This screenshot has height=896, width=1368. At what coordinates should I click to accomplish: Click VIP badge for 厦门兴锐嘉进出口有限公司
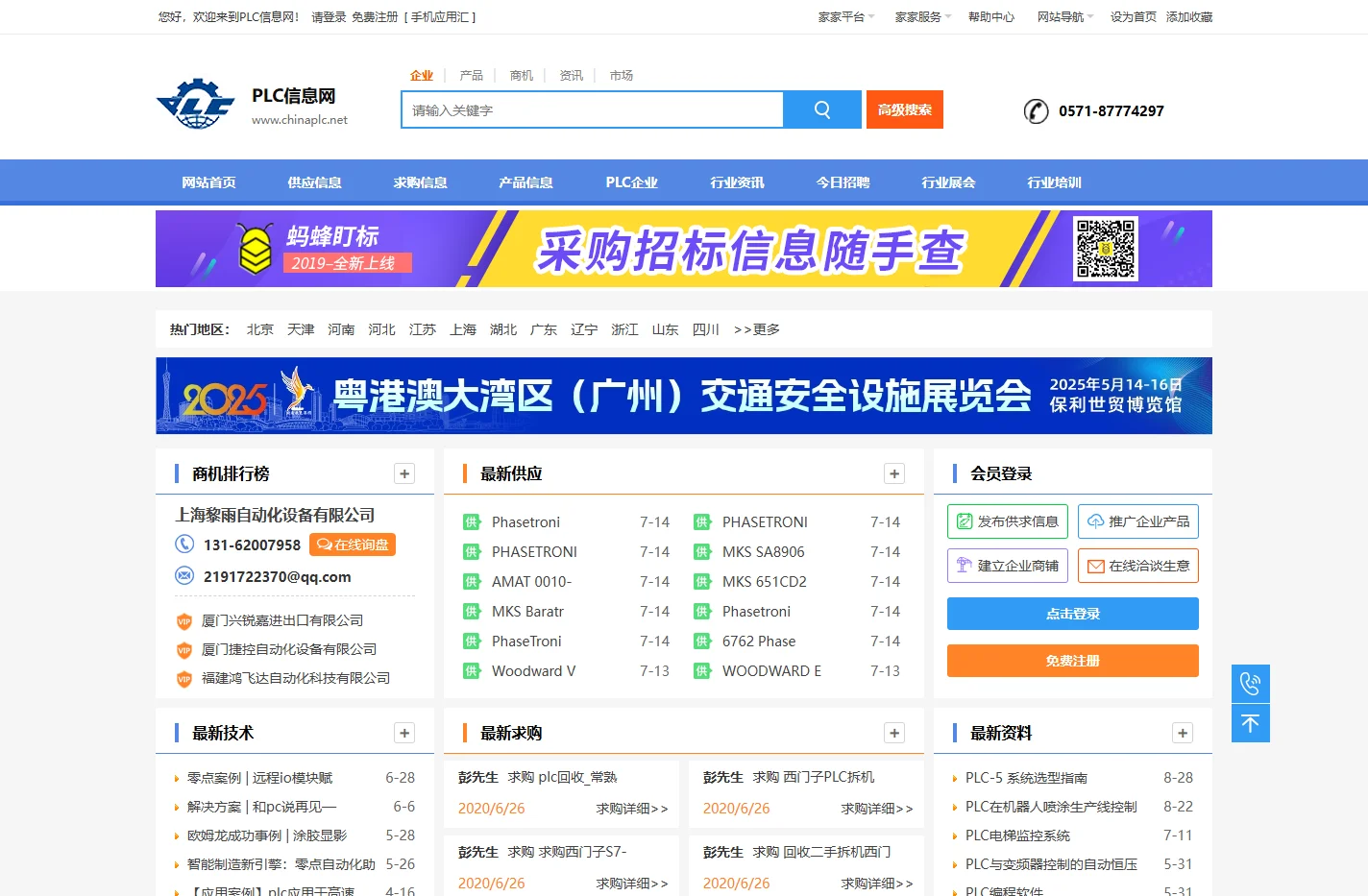coord(184,621)
